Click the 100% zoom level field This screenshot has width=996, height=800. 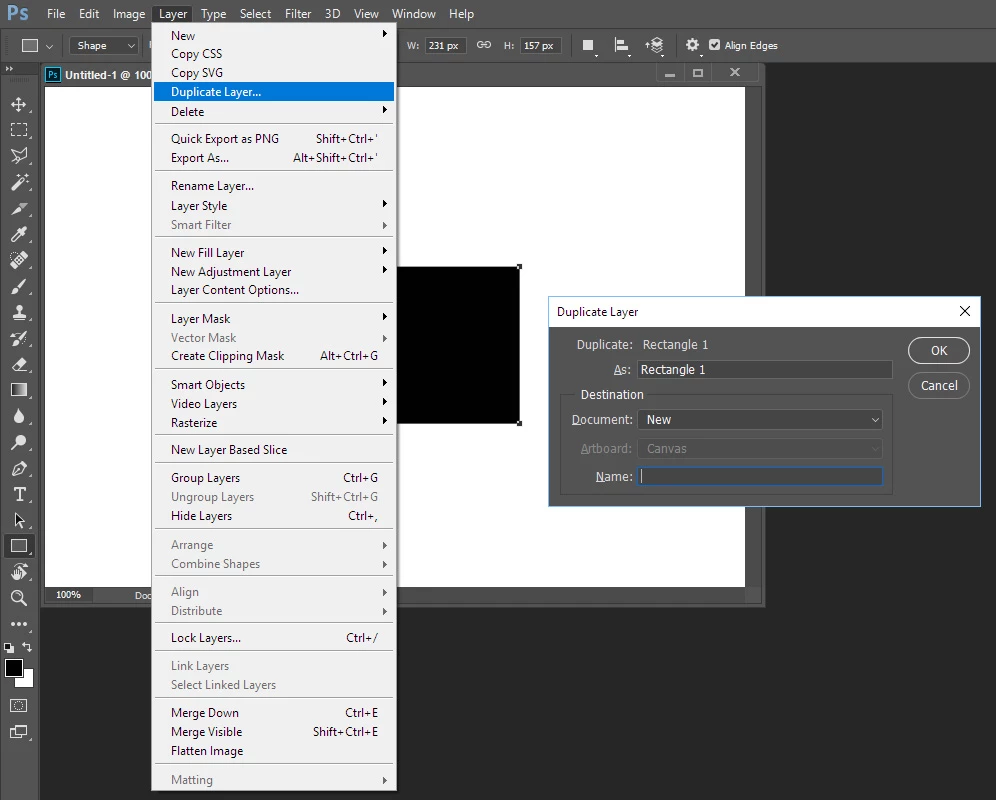click(x=68, y=595)
